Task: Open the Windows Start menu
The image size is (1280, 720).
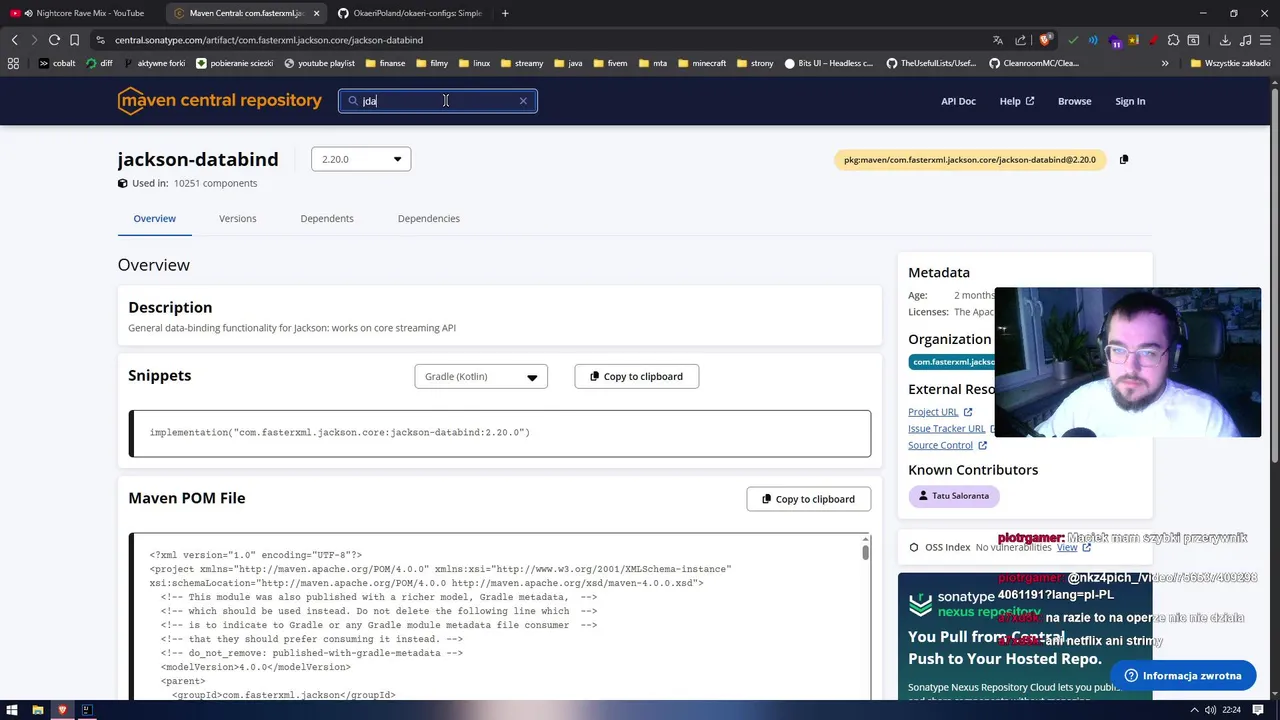Action: [x=13, y=710]
